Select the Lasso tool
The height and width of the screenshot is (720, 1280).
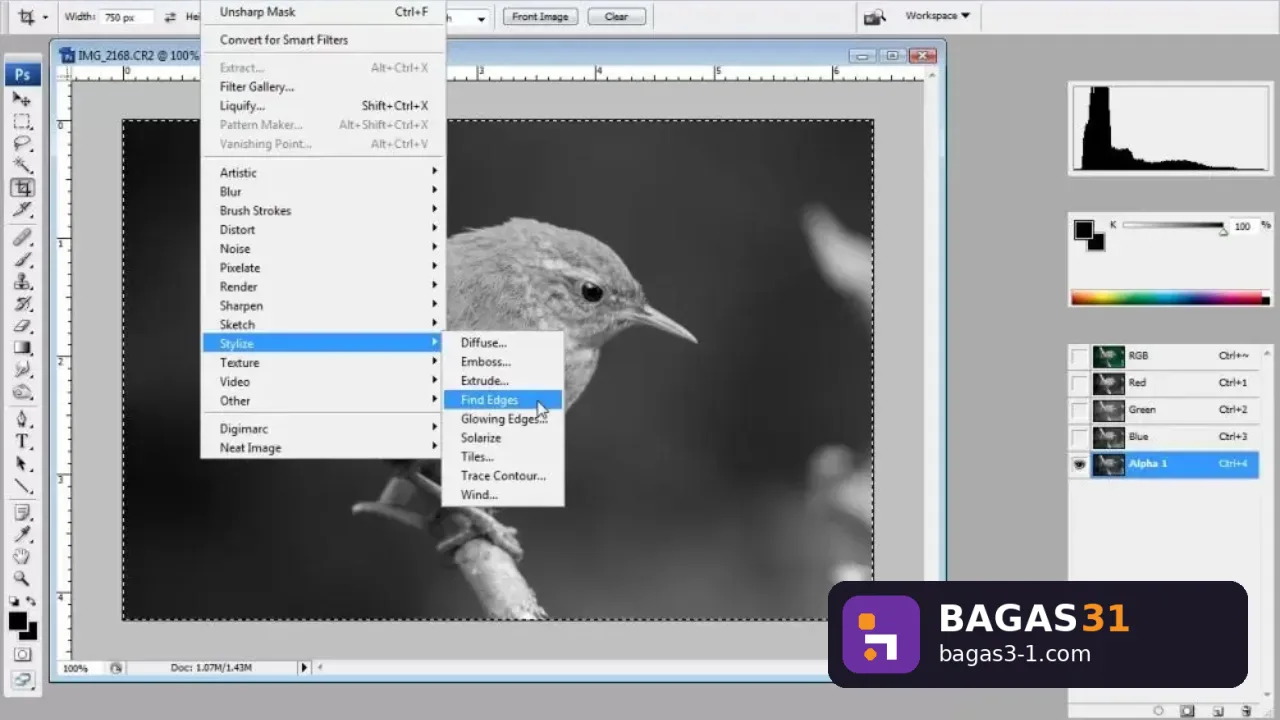(x=22, y=143)
